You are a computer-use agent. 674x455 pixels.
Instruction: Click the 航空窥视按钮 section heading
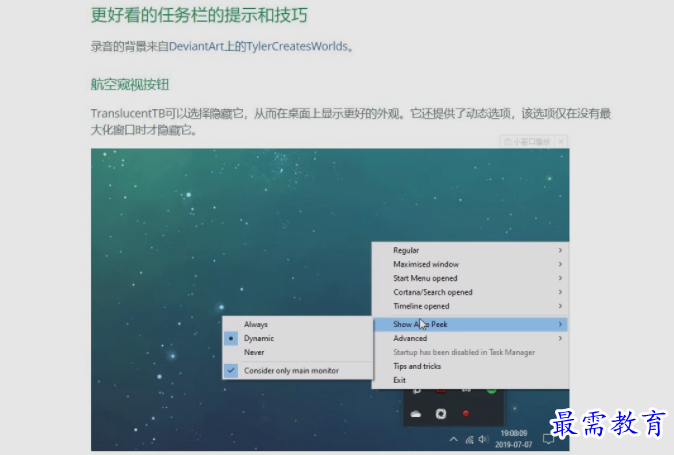click(x=130, y=84)
